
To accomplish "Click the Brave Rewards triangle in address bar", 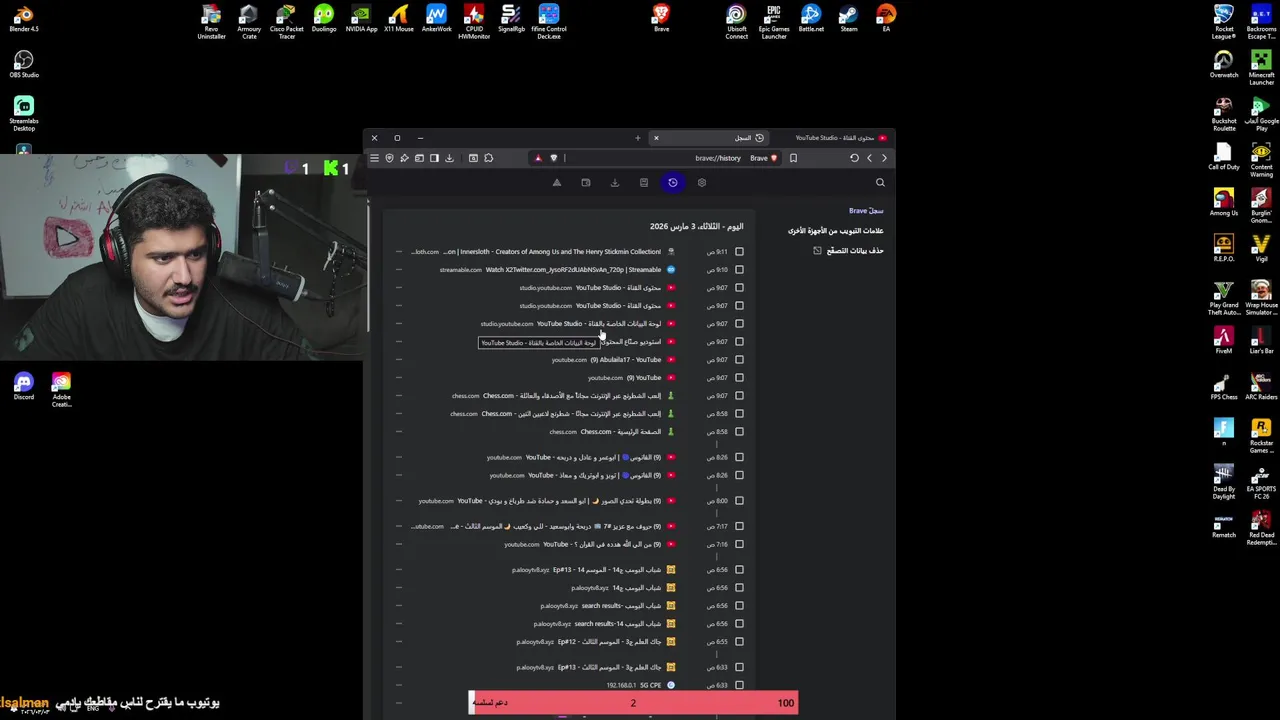I will click(x=538, y=158).
